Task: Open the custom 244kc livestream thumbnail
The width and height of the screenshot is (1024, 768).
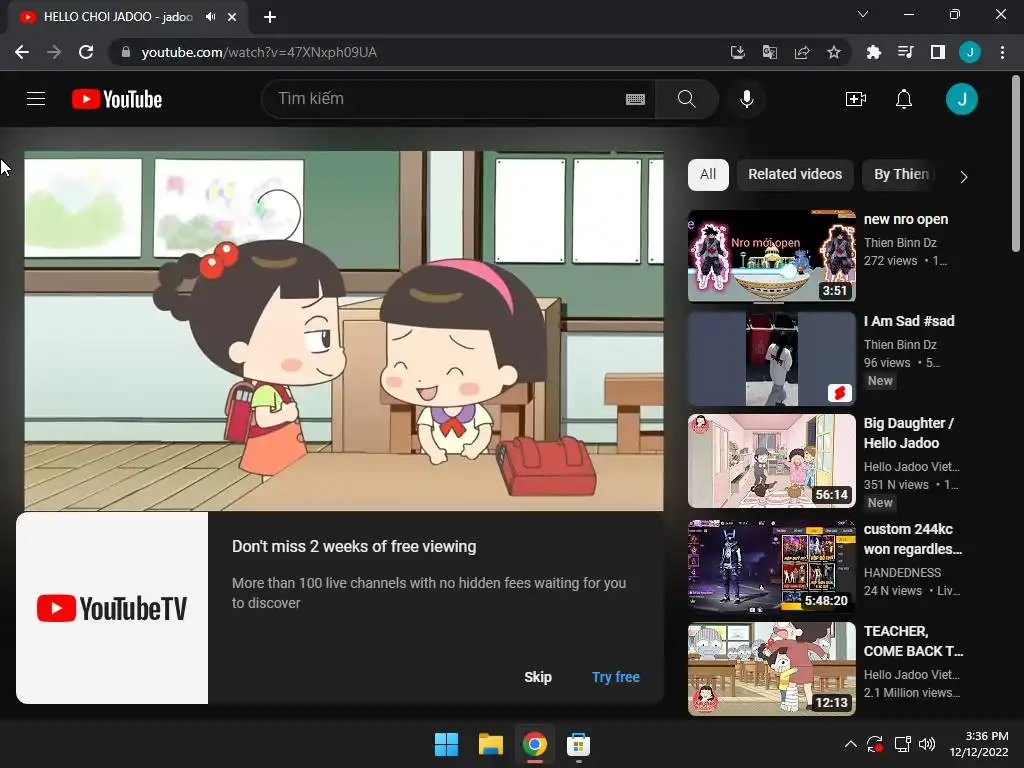Action: pyautogui.click(x=771, y=566)
